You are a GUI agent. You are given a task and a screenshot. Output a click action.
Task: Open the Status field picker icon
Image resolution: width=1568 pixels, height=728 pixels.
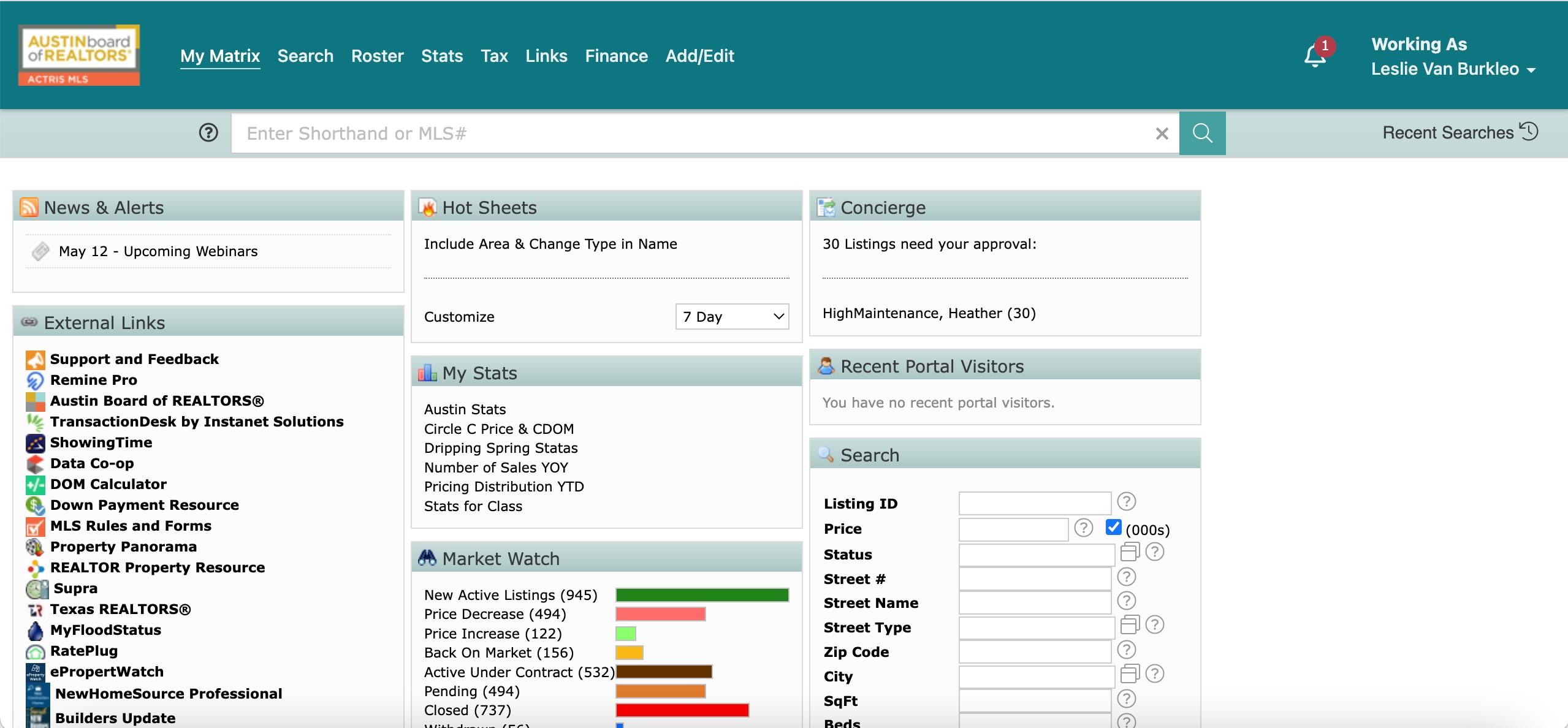pos(1129,552)
